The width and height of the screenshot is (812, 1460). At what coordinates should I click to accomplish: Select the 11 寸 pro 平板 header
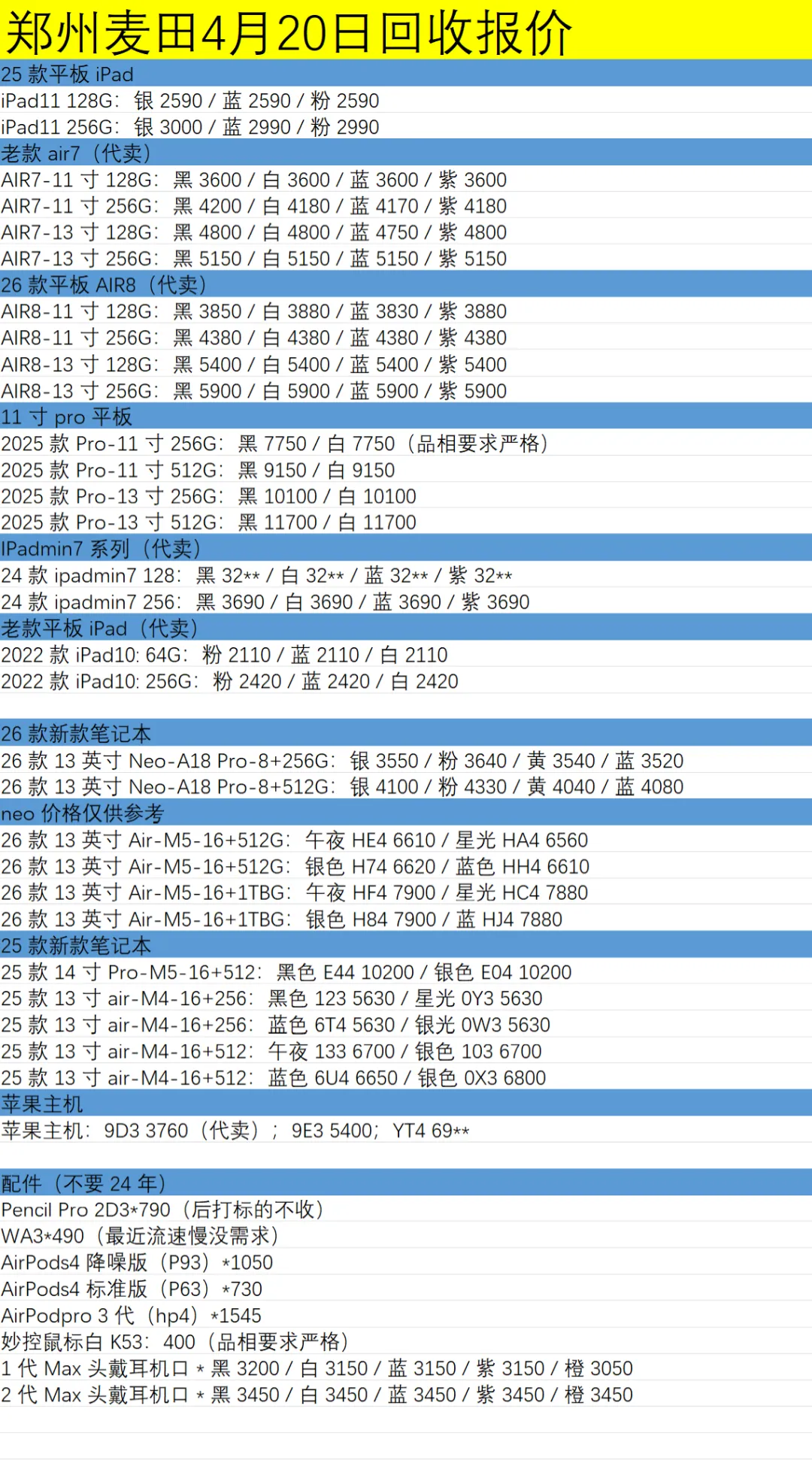pos(406,416)
